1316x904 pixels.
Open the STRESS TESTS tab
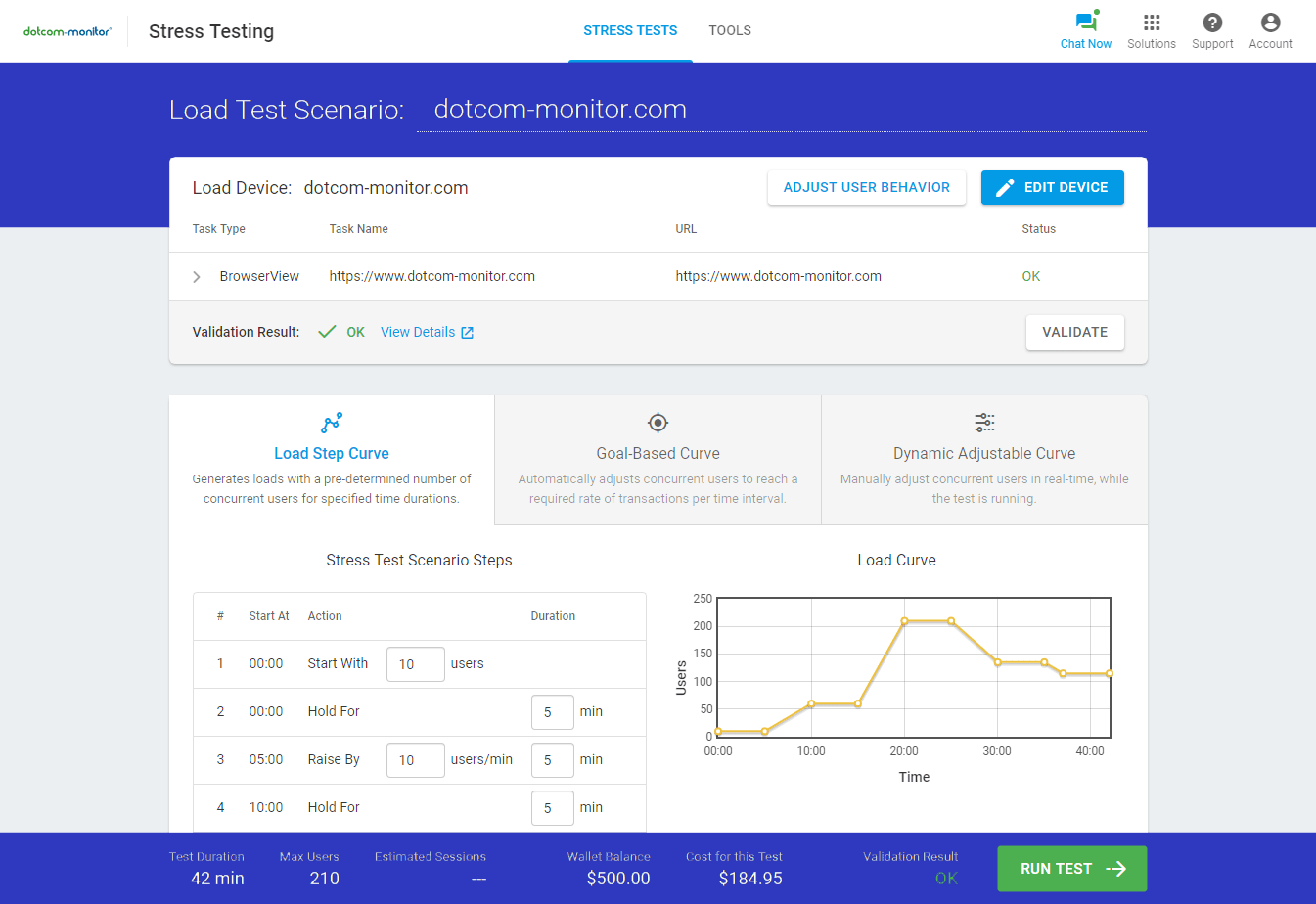click(x=630, y=30)
